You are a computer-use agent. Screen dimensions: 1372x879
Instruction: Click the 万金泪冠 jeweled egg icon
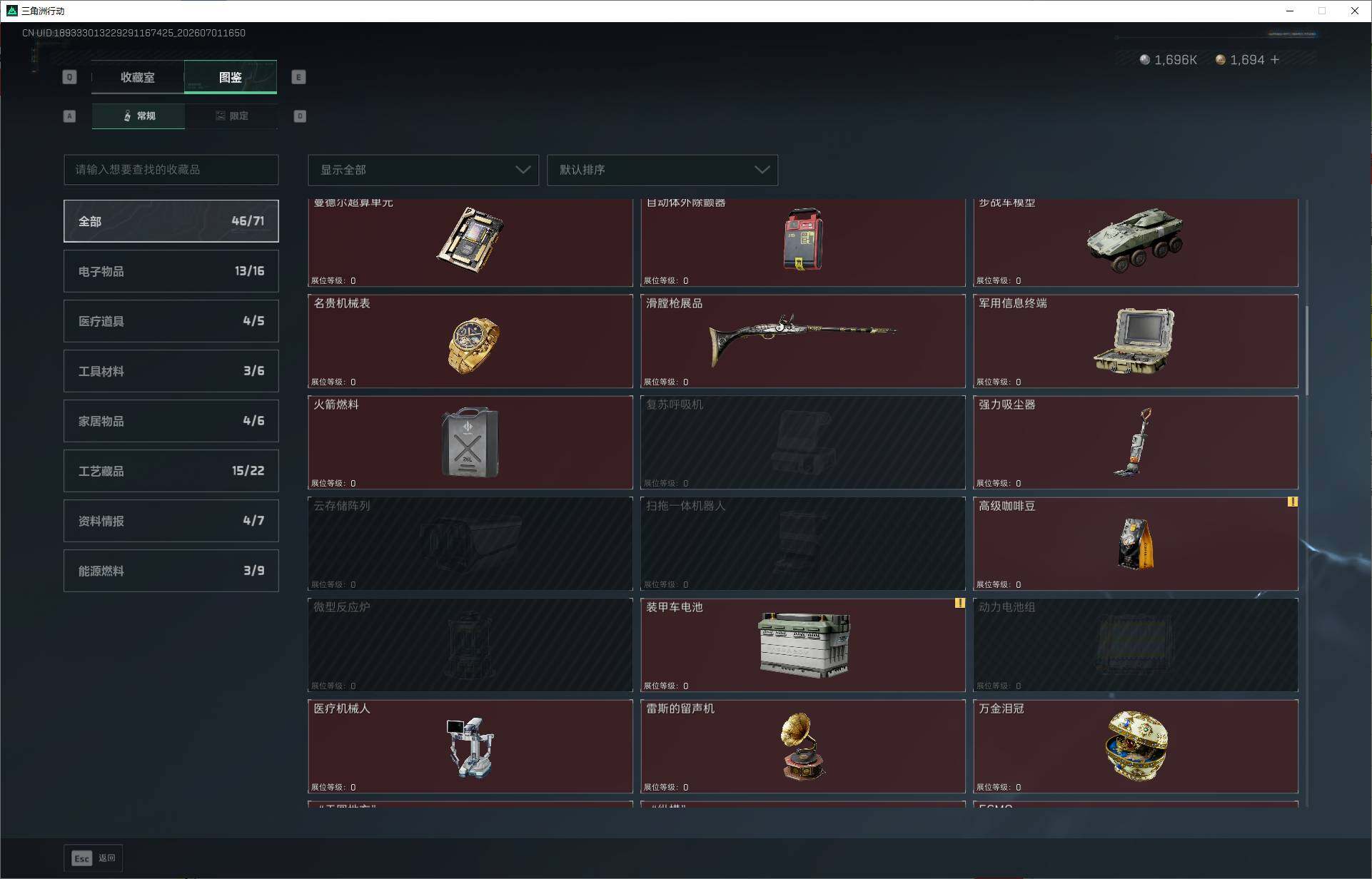[x=1136, y=746]
